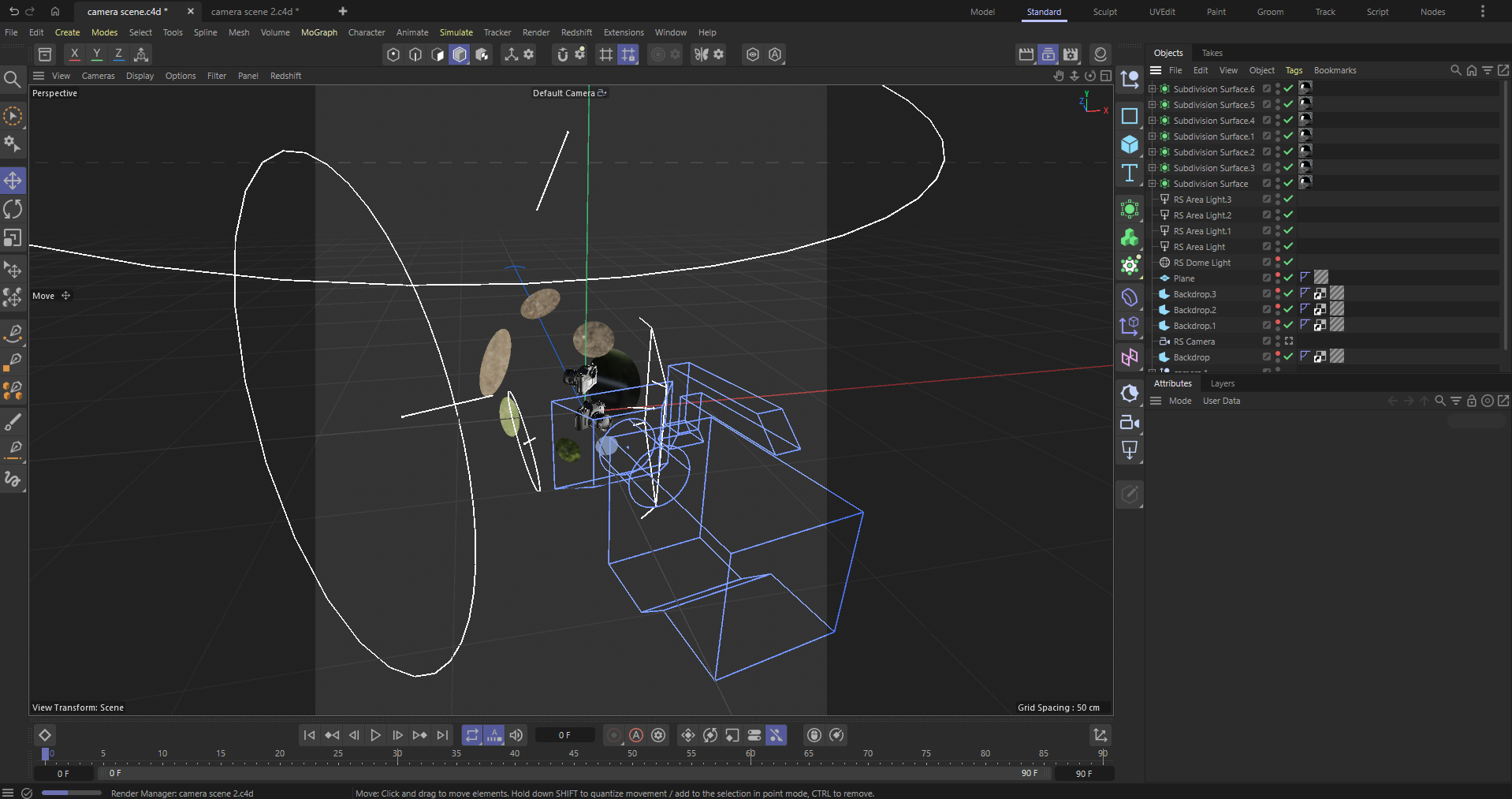Open the Cameras viewport menu
This screenshot has height=799, width=1512.
pos(98,76)
